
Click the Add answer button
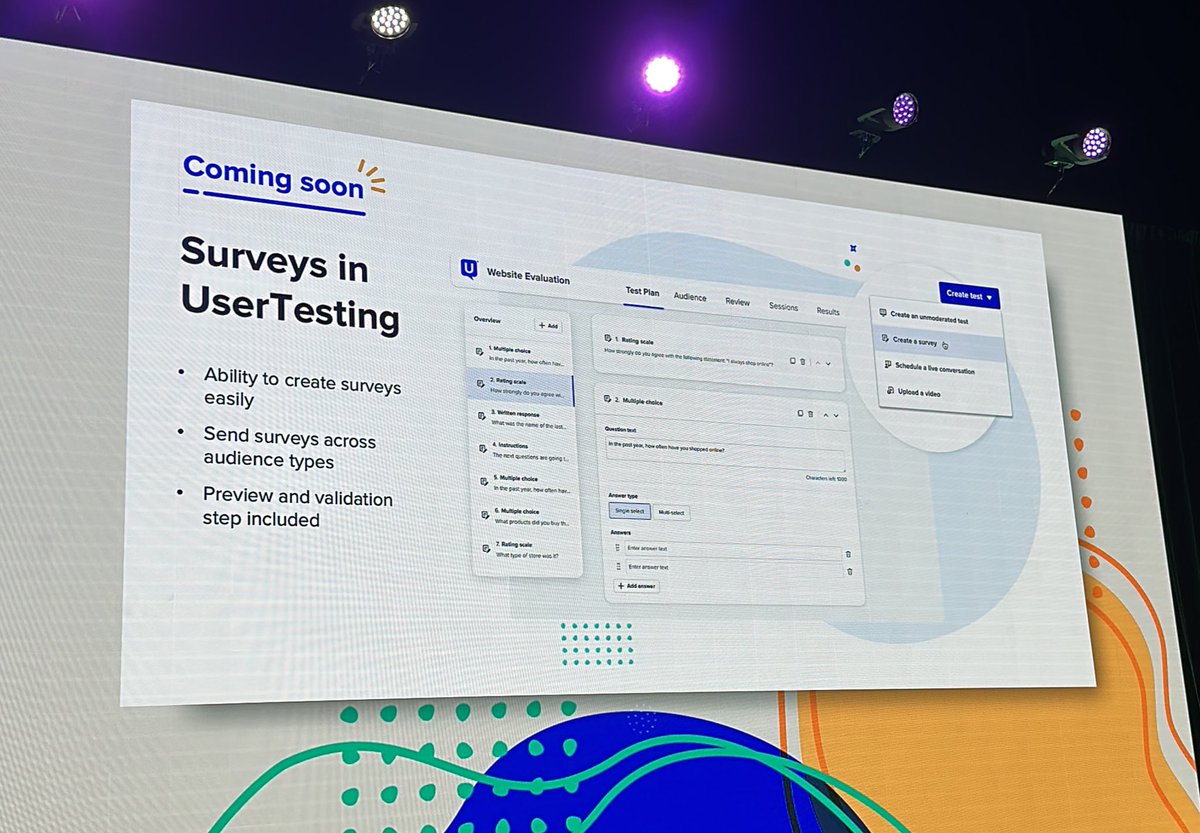point(637,586)
